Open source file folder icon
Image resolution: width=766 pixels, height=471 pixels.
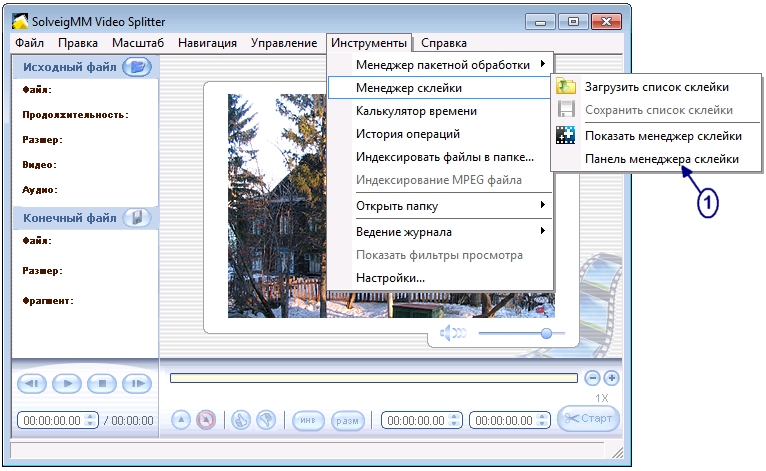pyautogui.click(x=137, y=66)
